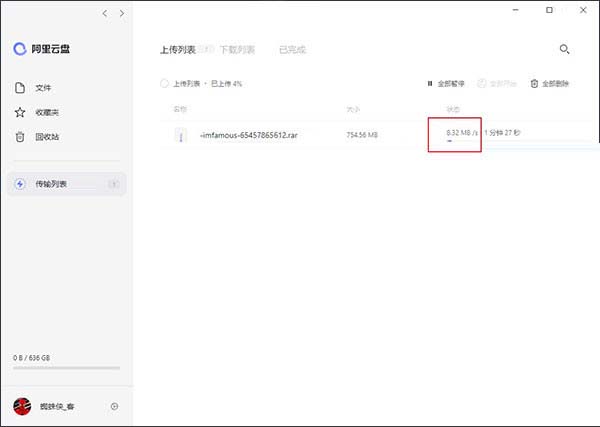The height and width of the screenshot is (427, 600).
Task: Click the pause icon beside 全部暂停
Action: click(x=430, y=83)
